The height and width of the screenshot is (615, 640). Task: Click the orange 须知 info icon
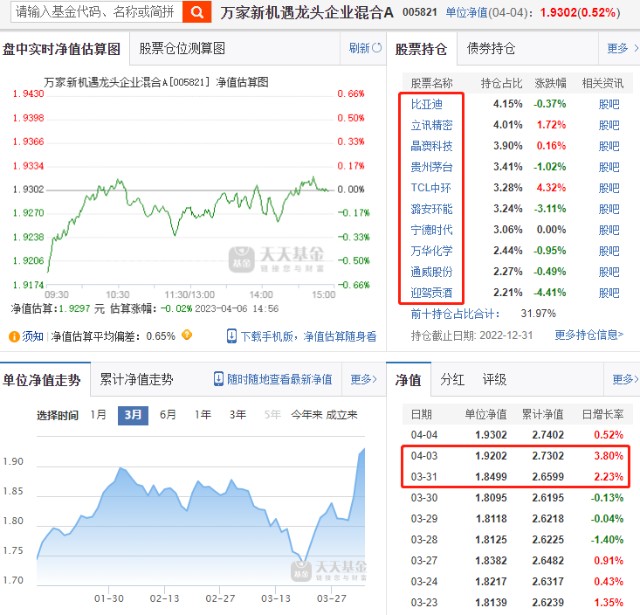point(14,337)
